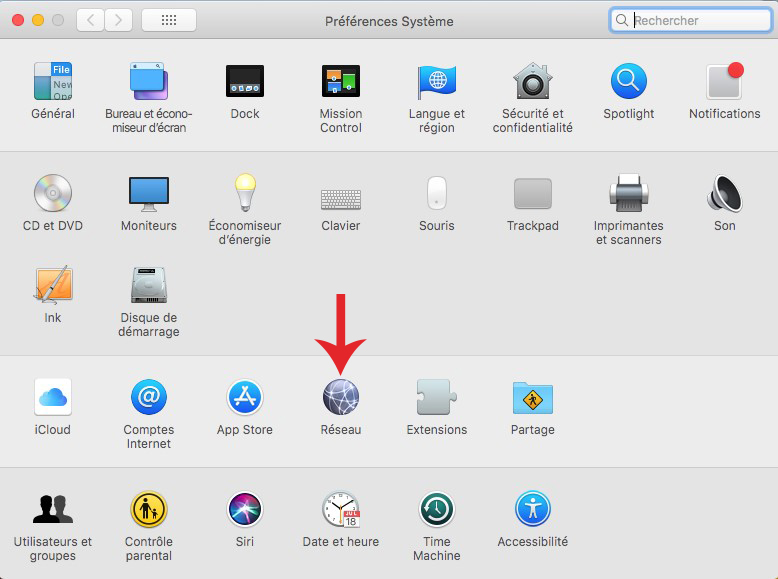Go forward with the right chevron button
This screenshot has height=579, width=778.
point(118,20)
